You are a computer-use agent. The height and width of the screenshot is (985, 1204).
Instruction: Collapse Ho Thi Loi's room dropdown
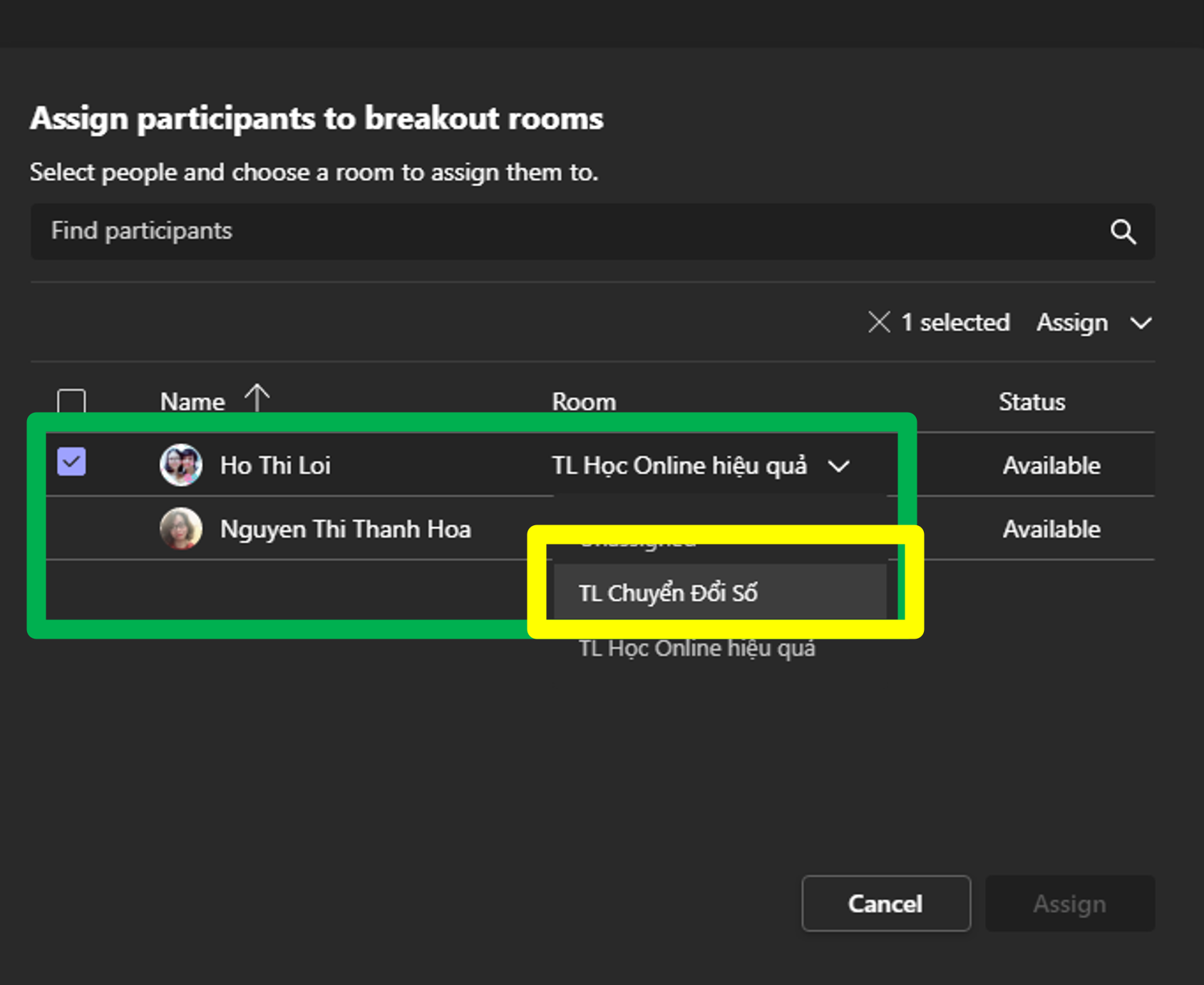click(x=839, y=466)
